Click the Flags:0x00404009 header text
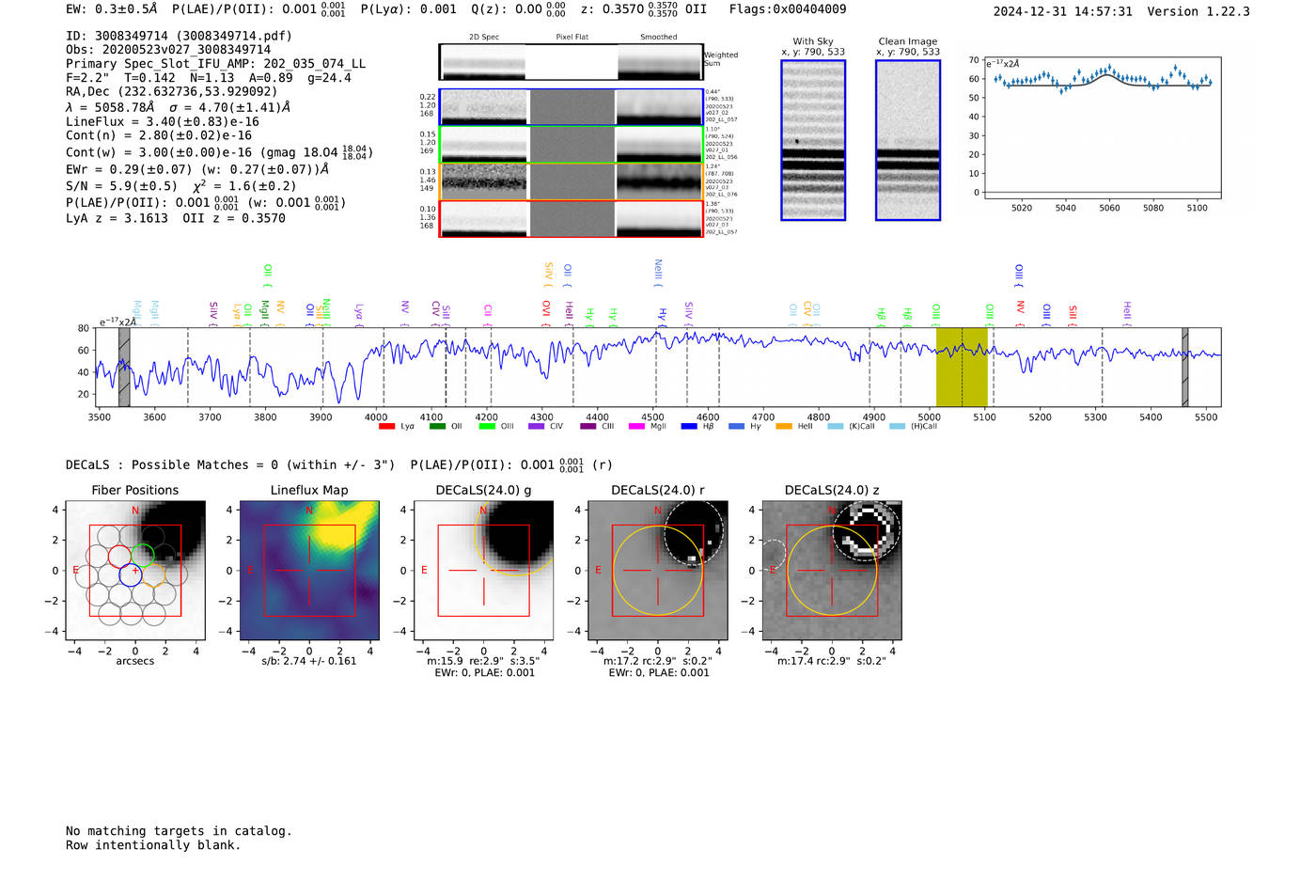Viewport: 1316px width, 896px height. [x=788, y=9]
